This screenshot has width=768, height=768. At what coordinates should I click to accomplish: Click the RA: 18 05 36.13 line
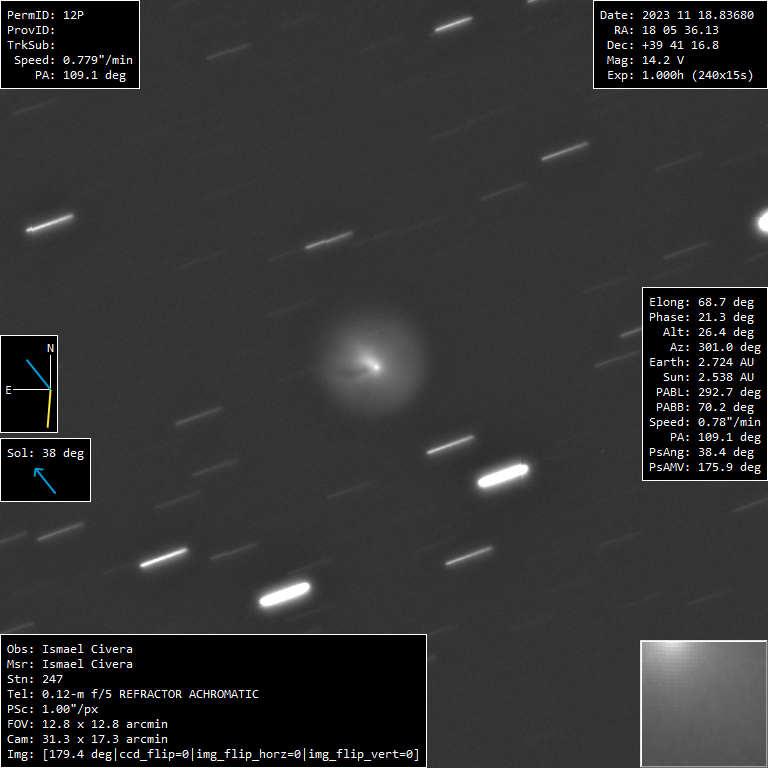point(667,30)
